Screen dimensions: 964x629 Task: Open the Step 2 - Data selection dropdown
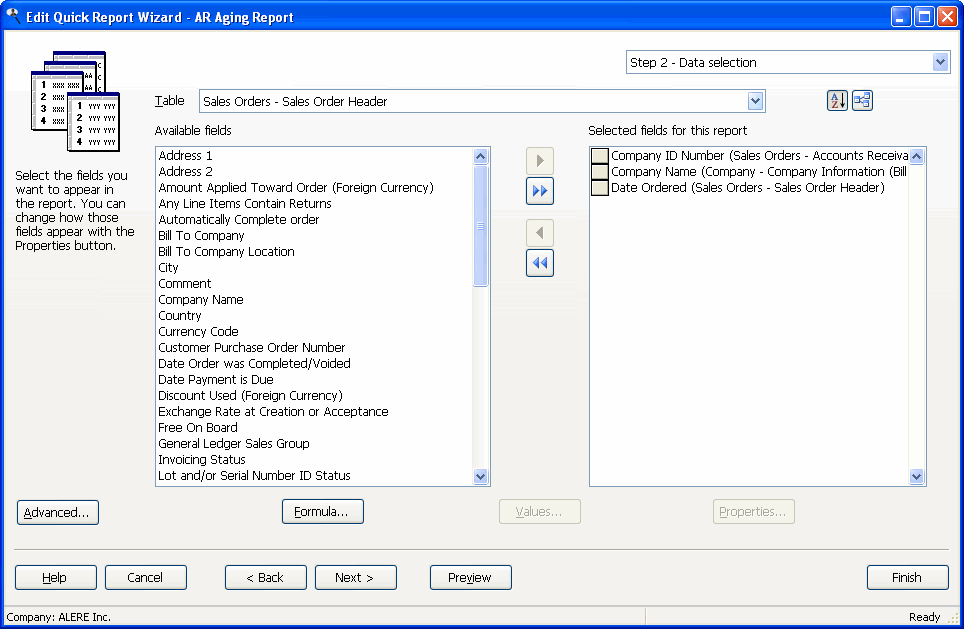point(940,62)
